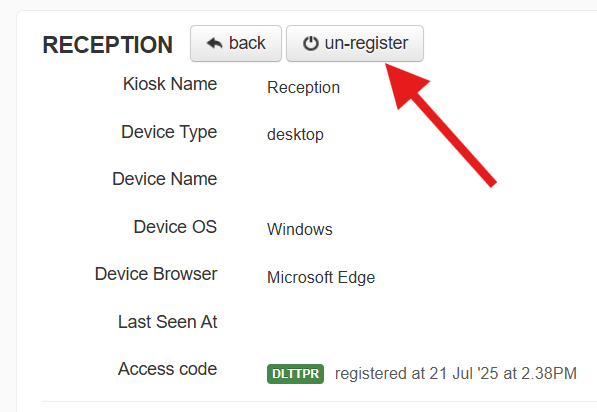Image resolution: width=597 pixels, height=412 pixels.
Task: Select the Windows OS value
Action: (x=300, y=229)
